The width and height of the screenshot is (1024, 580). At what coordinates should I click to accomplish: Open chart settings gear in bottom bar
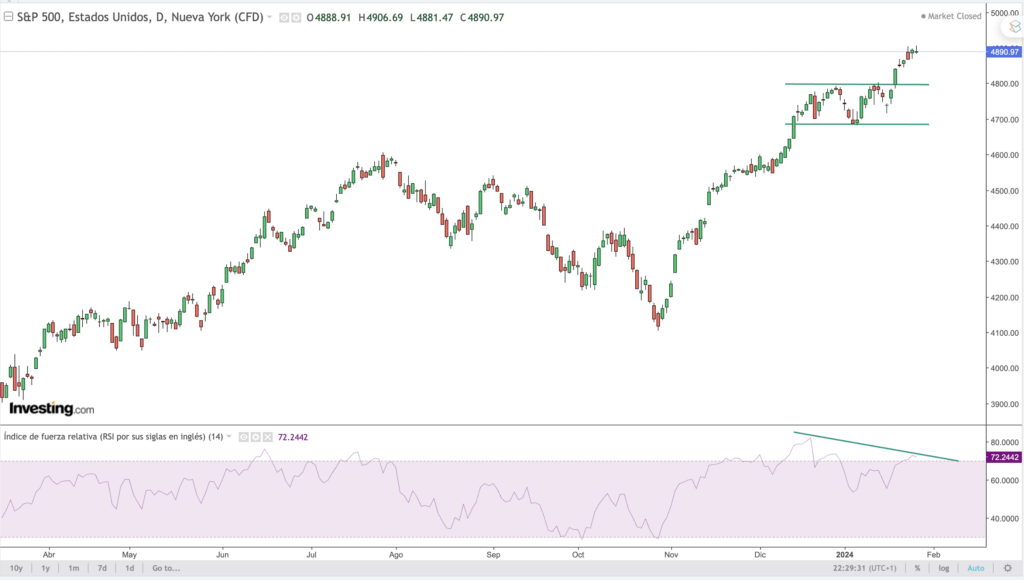(1007, 568)
